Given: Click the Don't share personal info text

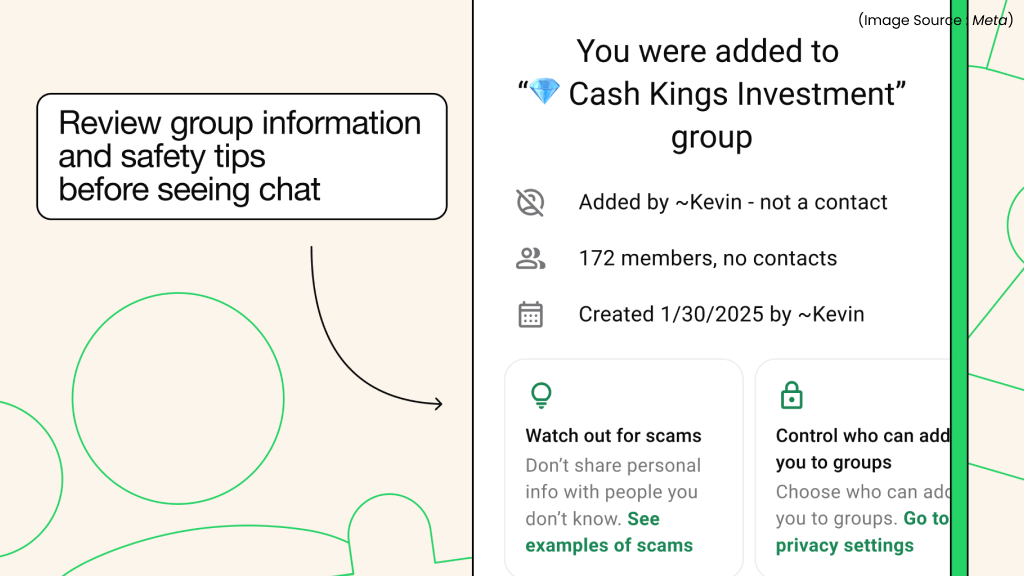Looking at the screenshot, I should pyautogui.click(x=613, y=479).
